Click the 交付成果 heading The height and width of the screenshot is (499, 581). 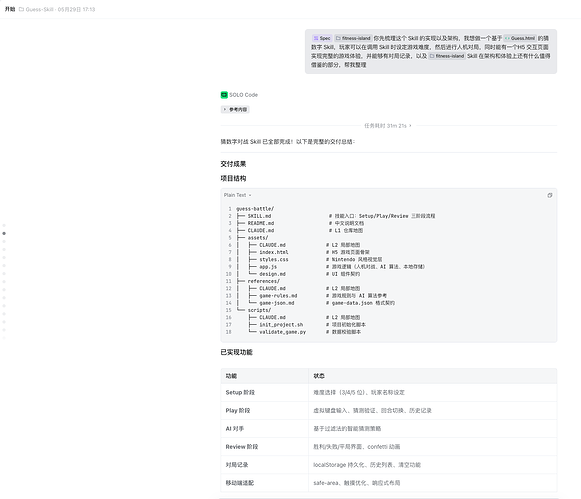233,164
